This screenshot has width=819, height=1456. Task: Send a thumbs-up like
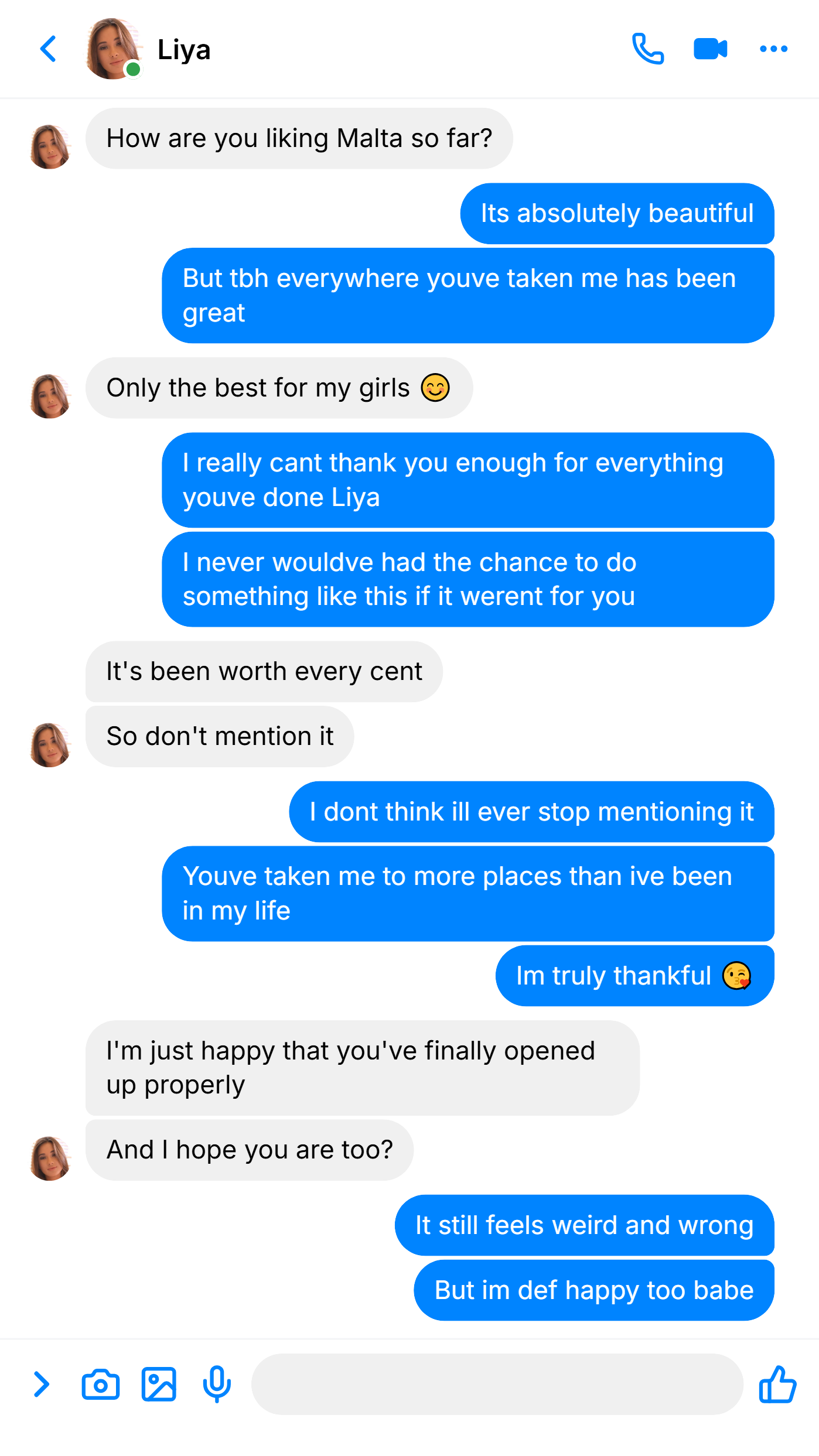[777, 1385]
